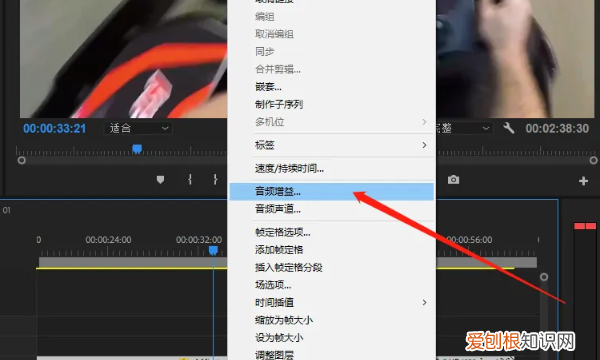
Task: Click the mark in bracket icon
Action: [190, 179]
